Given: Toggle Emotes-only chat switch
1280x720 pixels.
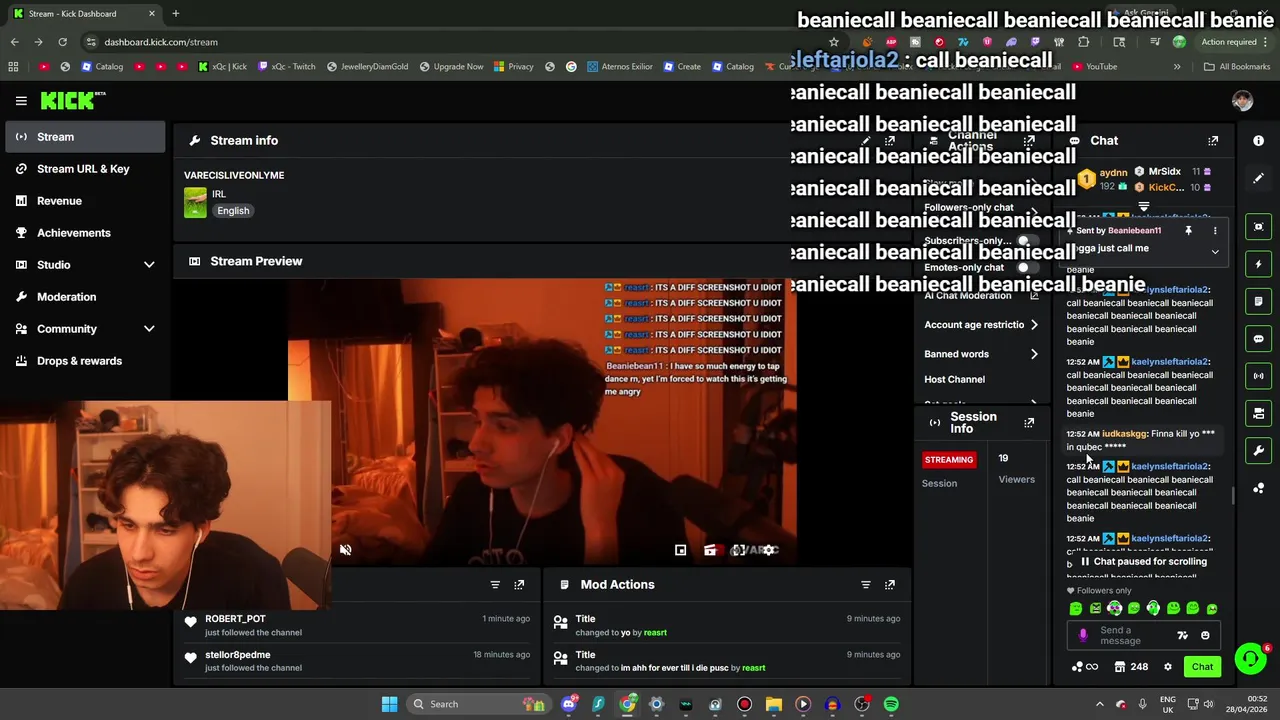Looking at the screenshot, I should coord(1027,268).
